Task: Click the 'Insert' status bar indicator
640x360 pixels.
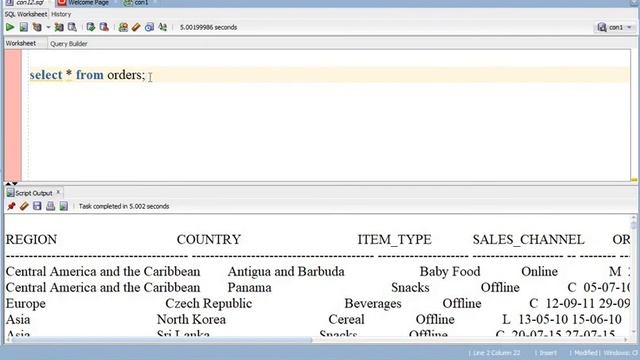Action: pyautogui.click(x=548, y=353)
